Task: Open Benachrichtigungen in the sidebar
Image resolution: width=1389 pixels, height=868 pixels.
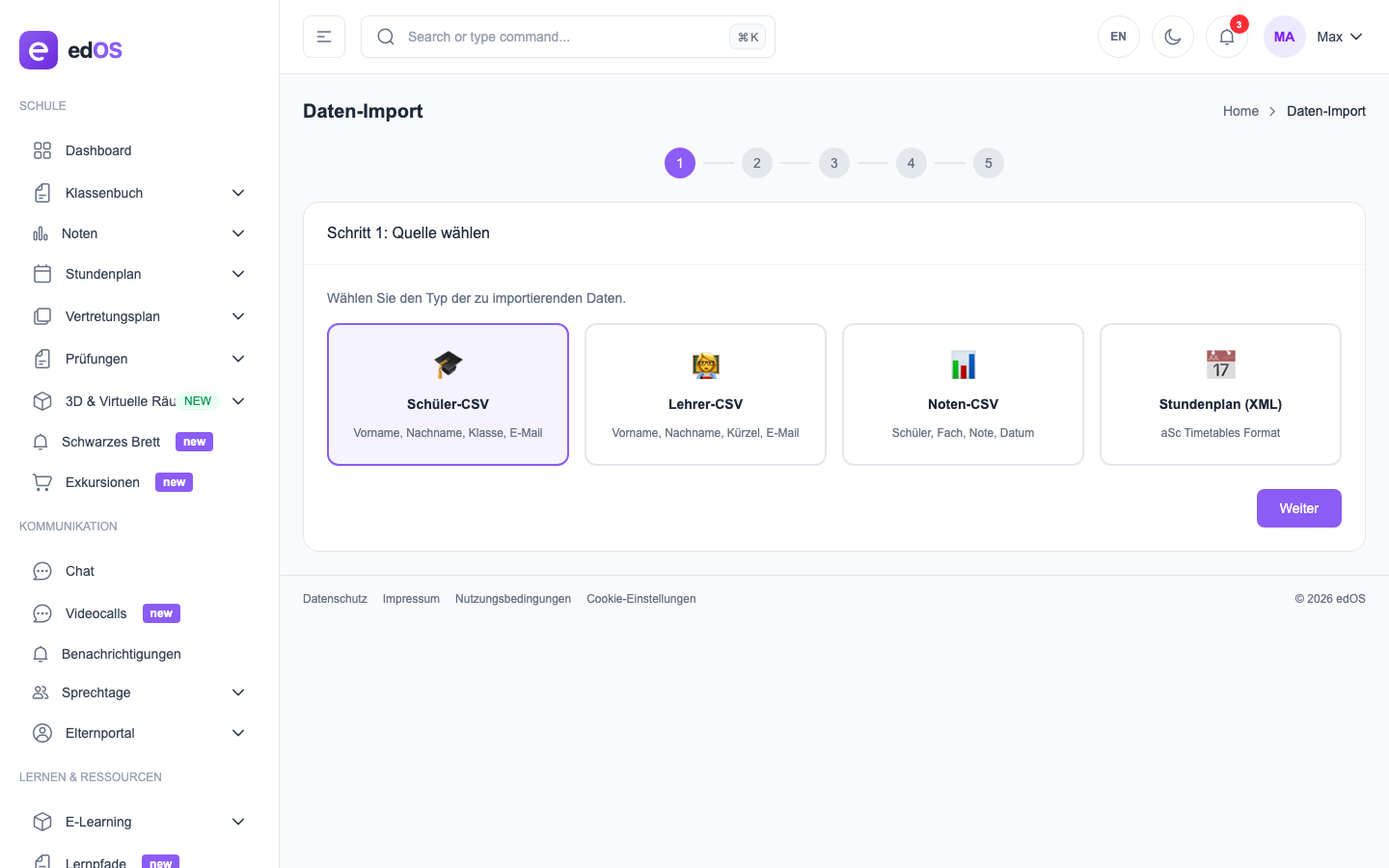Action: coord(122,654)
